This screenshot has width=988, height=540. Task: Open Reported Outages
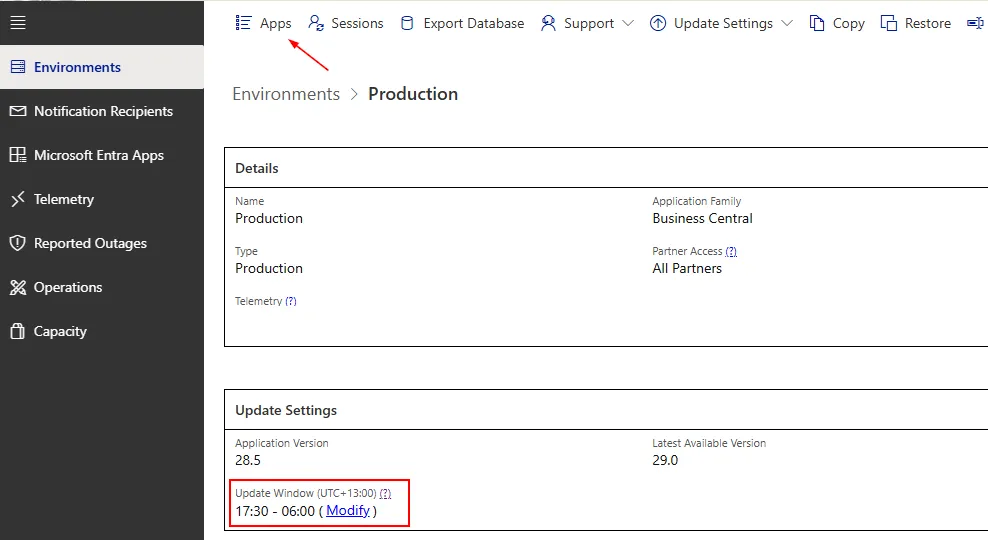pos(102,243)
